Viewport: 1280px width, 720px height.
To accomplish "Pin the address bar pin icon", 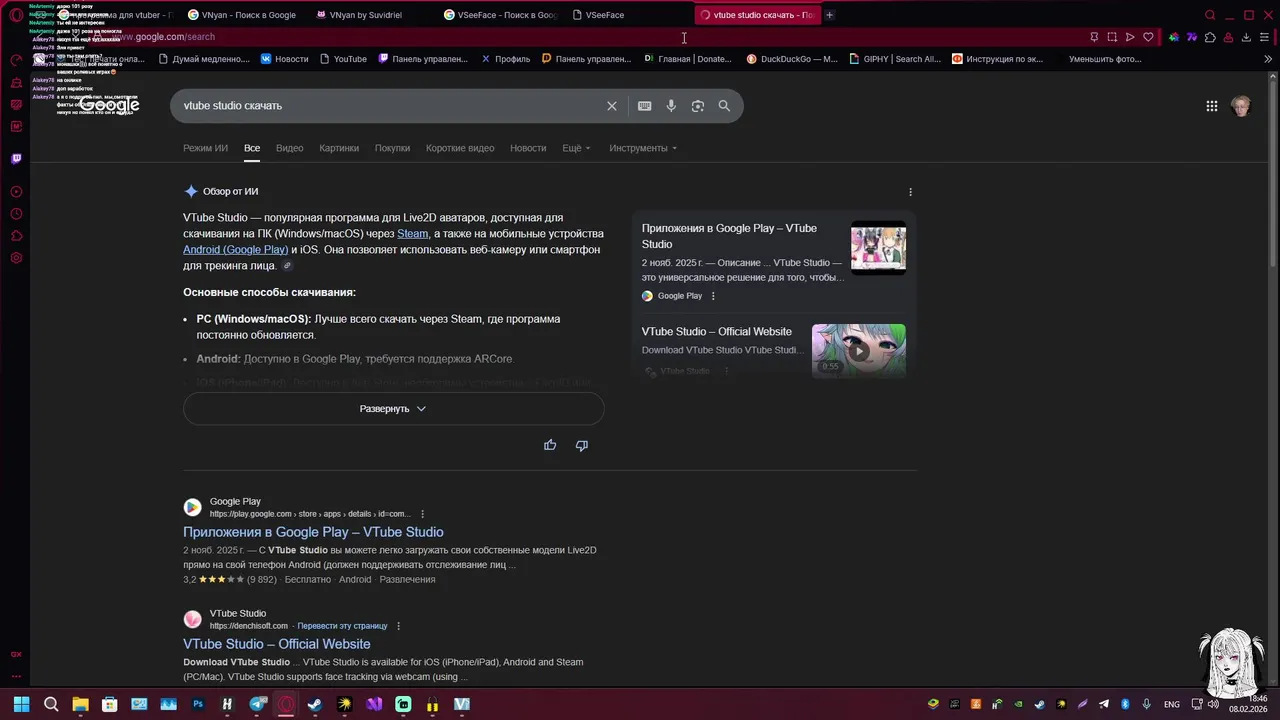I will pos(1094,37).
